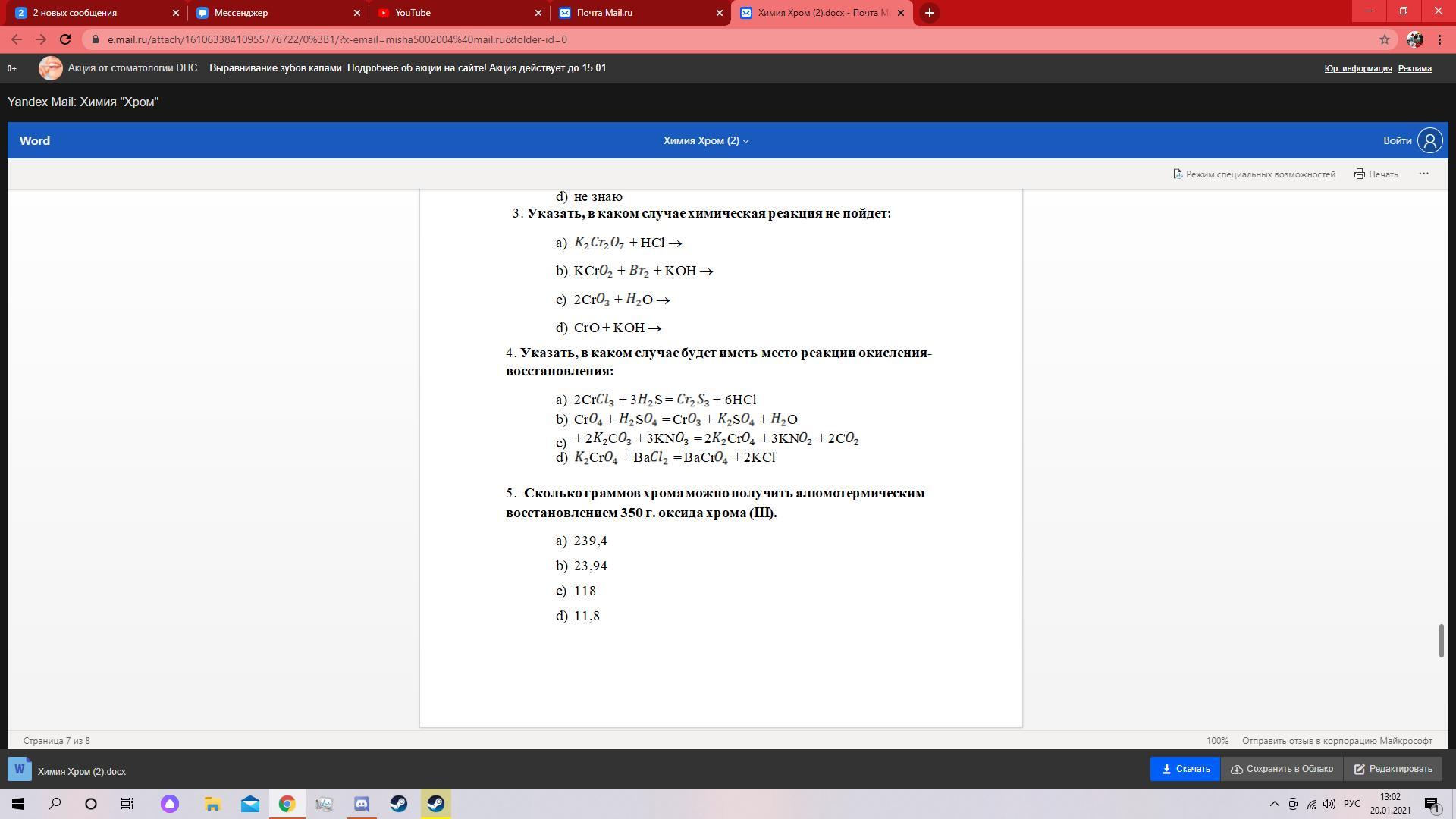Bookmark page with the star icon
1456x819 pixels.
tap(1384, 39)
